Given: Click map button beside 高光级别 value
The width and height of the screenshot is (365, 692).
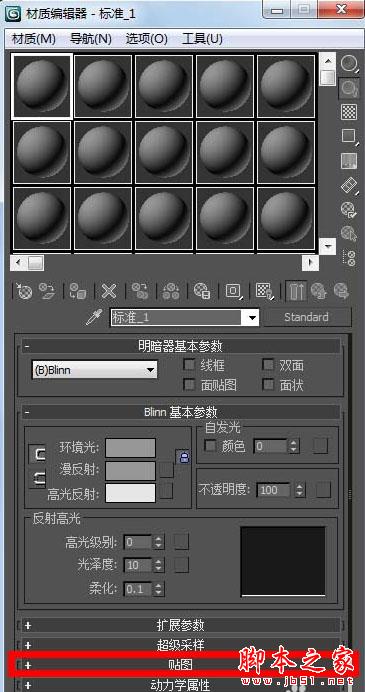Looking at the screenshot, I should coord(181,542).
